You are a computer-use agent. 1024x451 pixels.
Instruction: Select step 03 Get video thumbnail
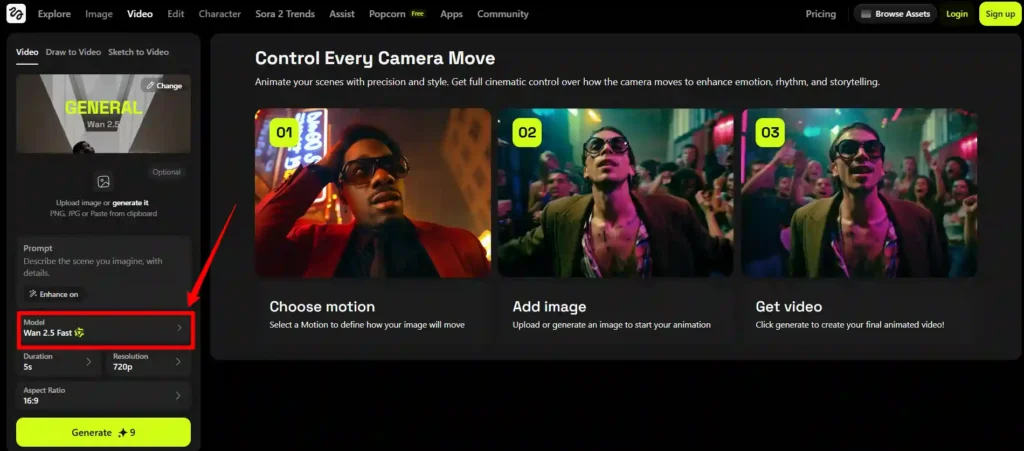(x=858, y=193)
